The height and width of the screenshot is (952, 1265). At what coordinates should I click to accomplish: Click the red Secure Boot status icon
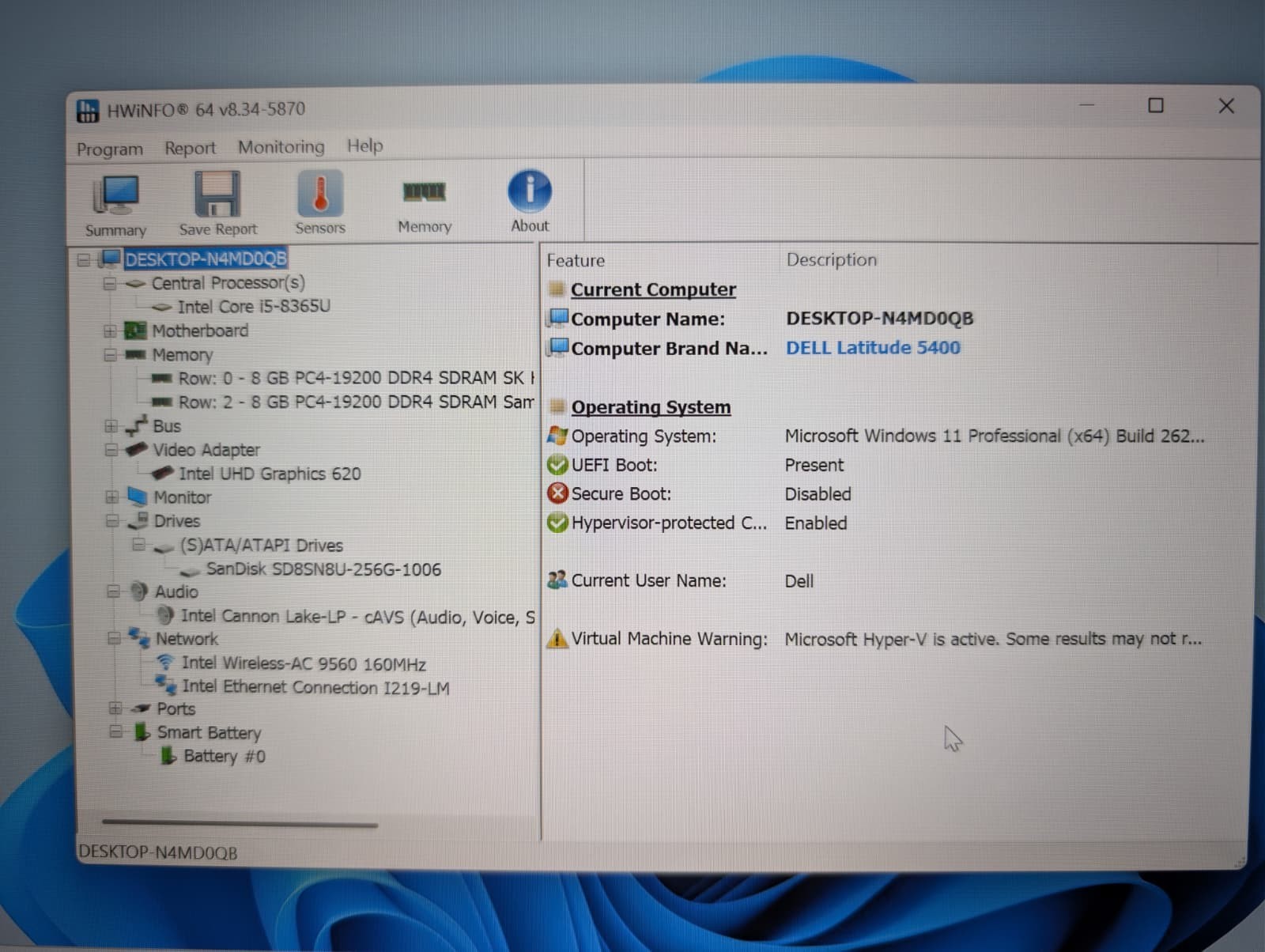coord(557,493)
